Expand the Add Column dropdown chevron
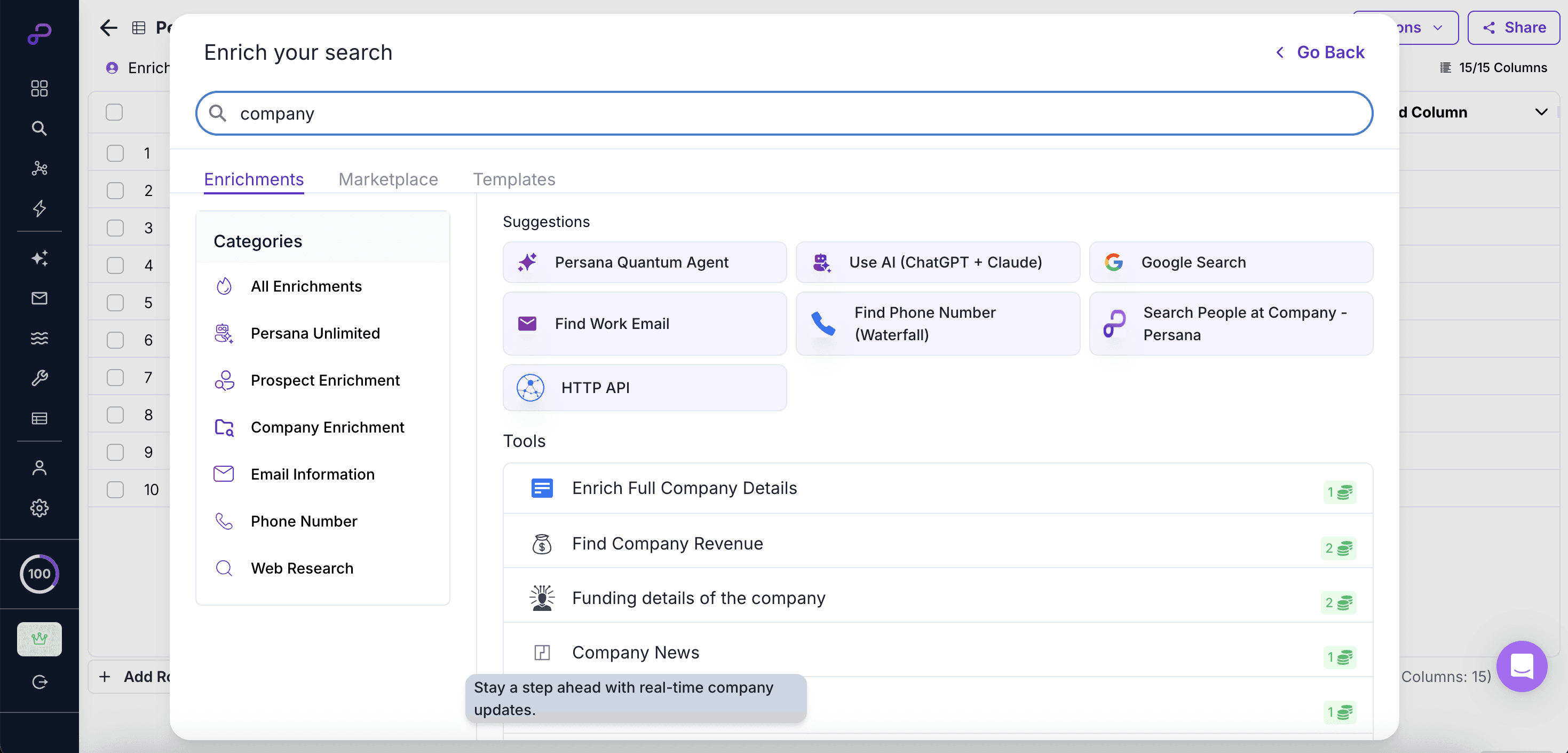Image resolution: width=1568 pixels, height=753 pixels. tap(1541, 112)
